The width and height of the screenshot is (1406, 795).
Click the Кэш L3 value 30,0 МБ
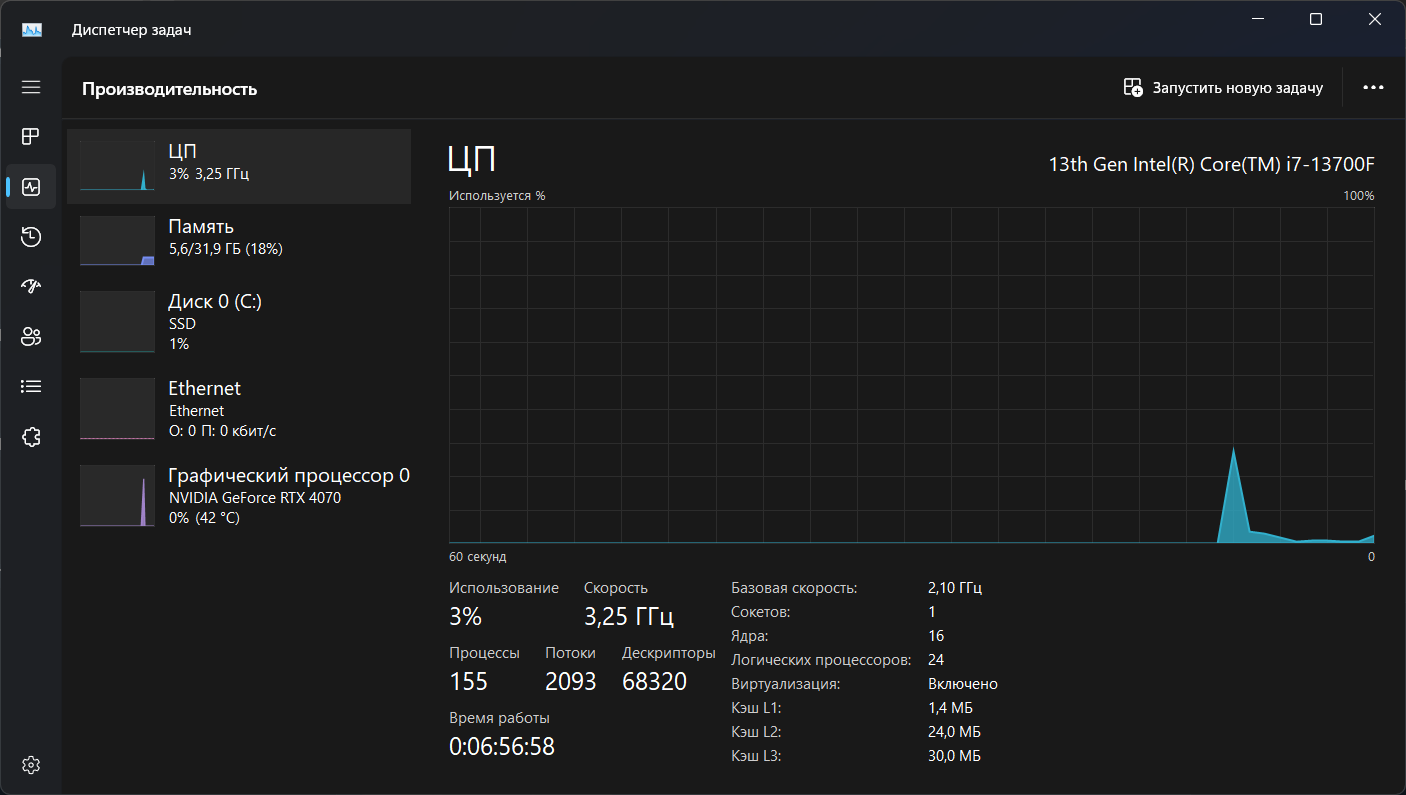click(x=955, y=756)
